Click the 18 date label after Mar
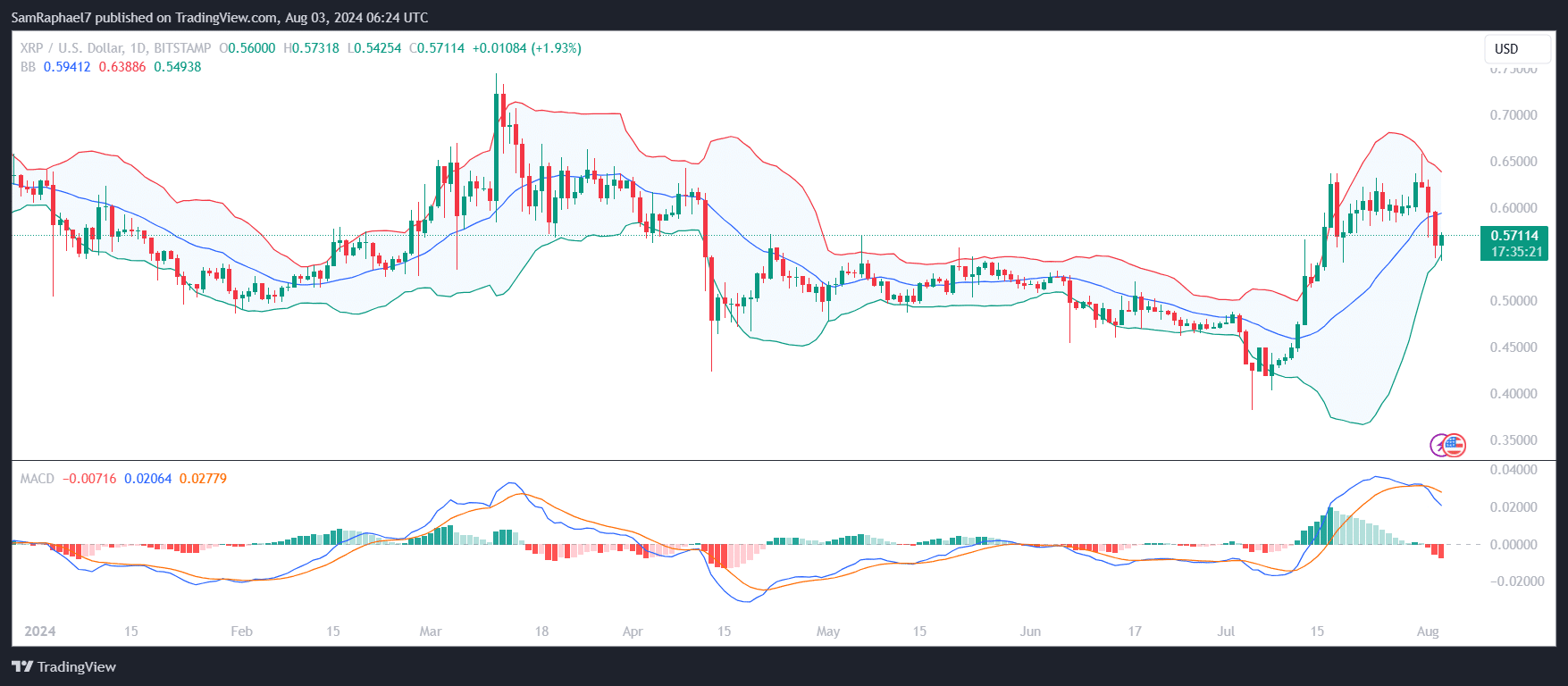The image size is (1568, 686). click(x=541, y=632)
